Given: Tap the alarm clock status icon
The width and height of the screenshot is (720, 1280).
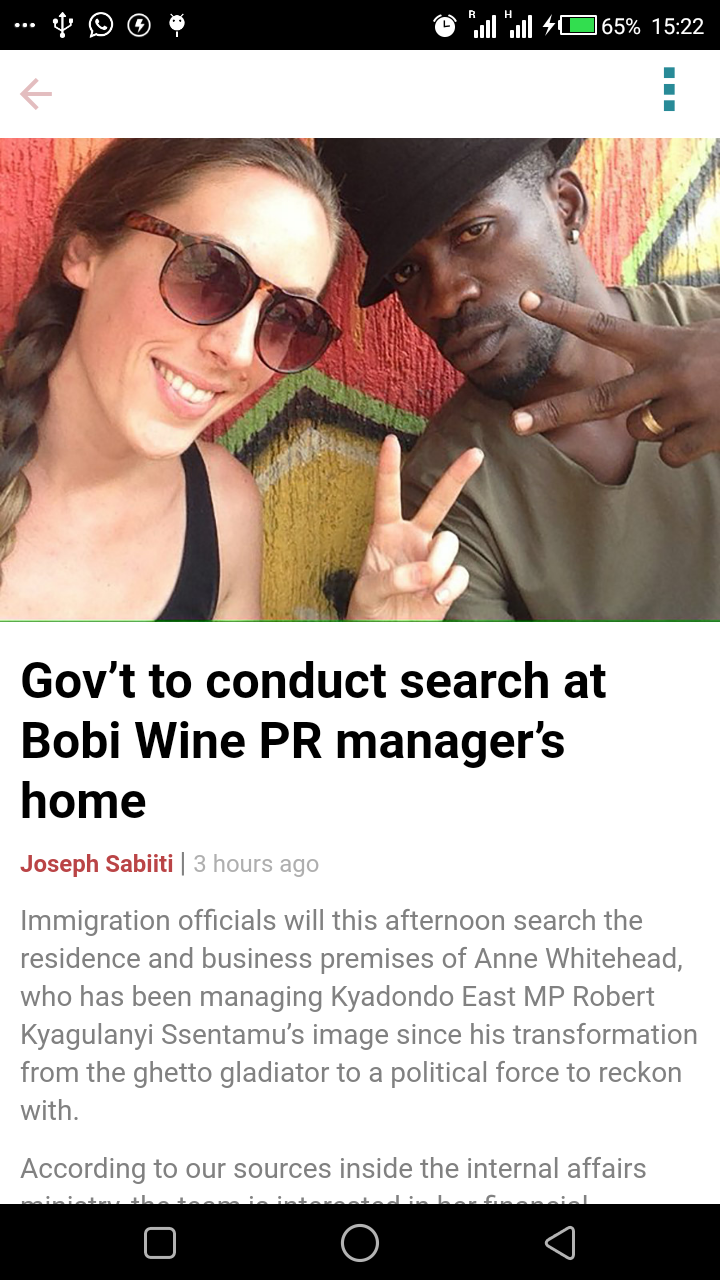Looking at the screenshot, I should 445,27.
